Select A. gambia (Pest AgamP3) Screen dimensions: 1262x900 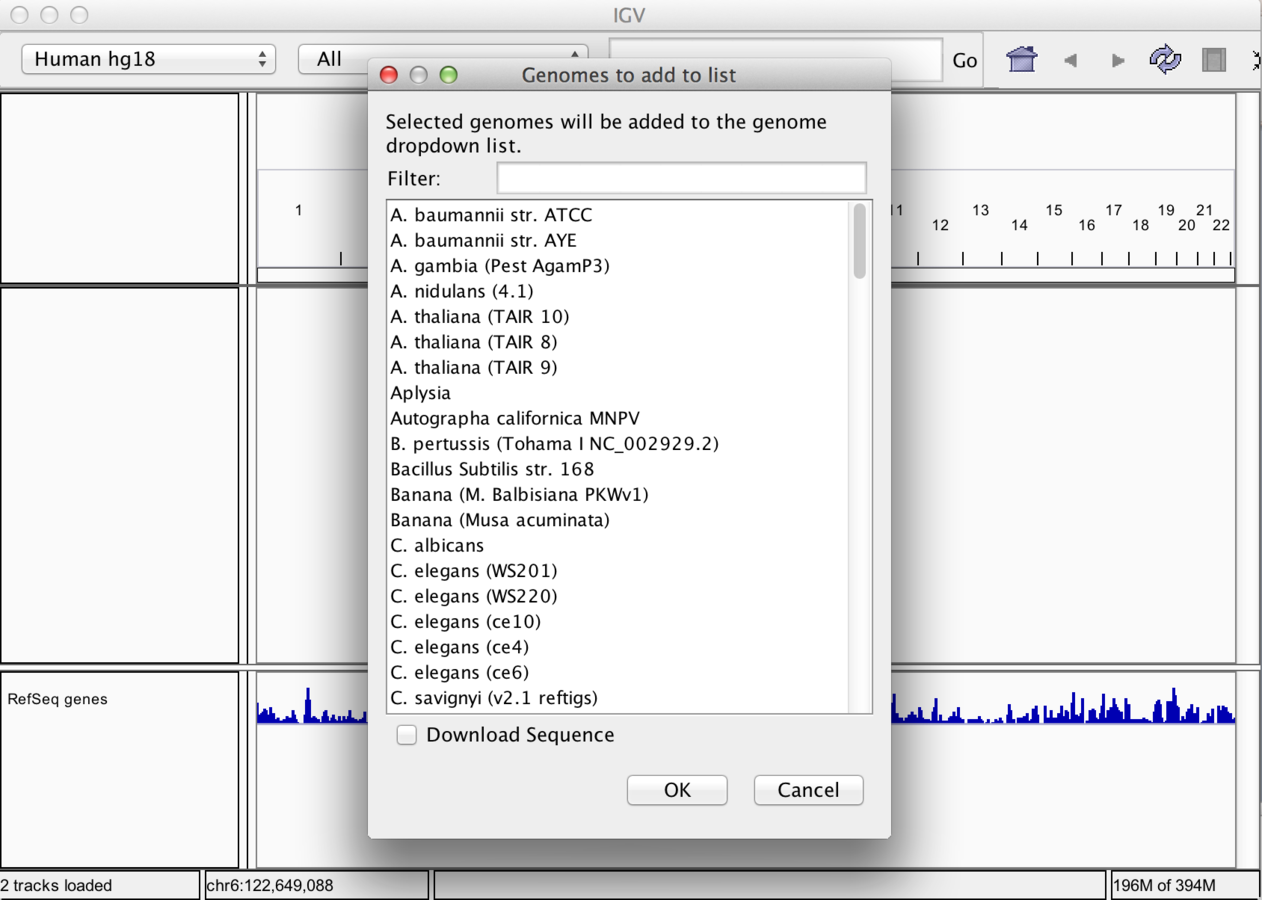tap(619, 266)
